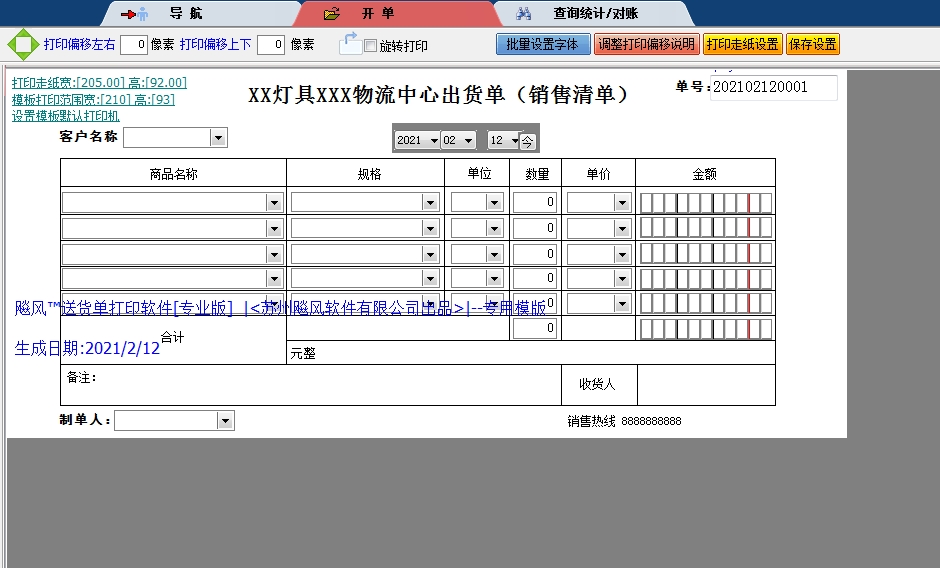Screen dimensions: 940x568
Task: Enable the 旋转打印 checkbox
Action: tap(371, 46)
